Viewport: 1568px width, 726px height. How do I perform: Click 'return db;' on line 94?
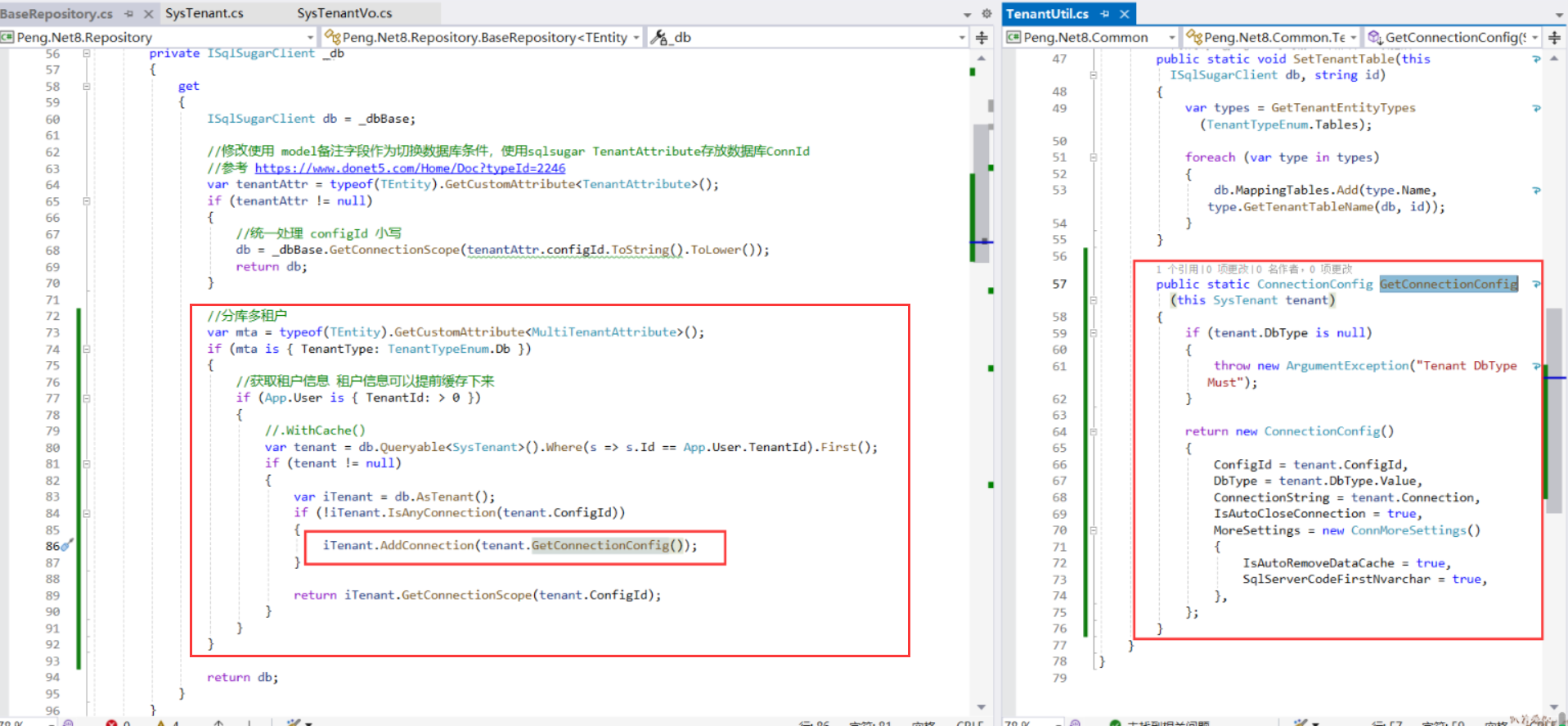tap(243, 677)
